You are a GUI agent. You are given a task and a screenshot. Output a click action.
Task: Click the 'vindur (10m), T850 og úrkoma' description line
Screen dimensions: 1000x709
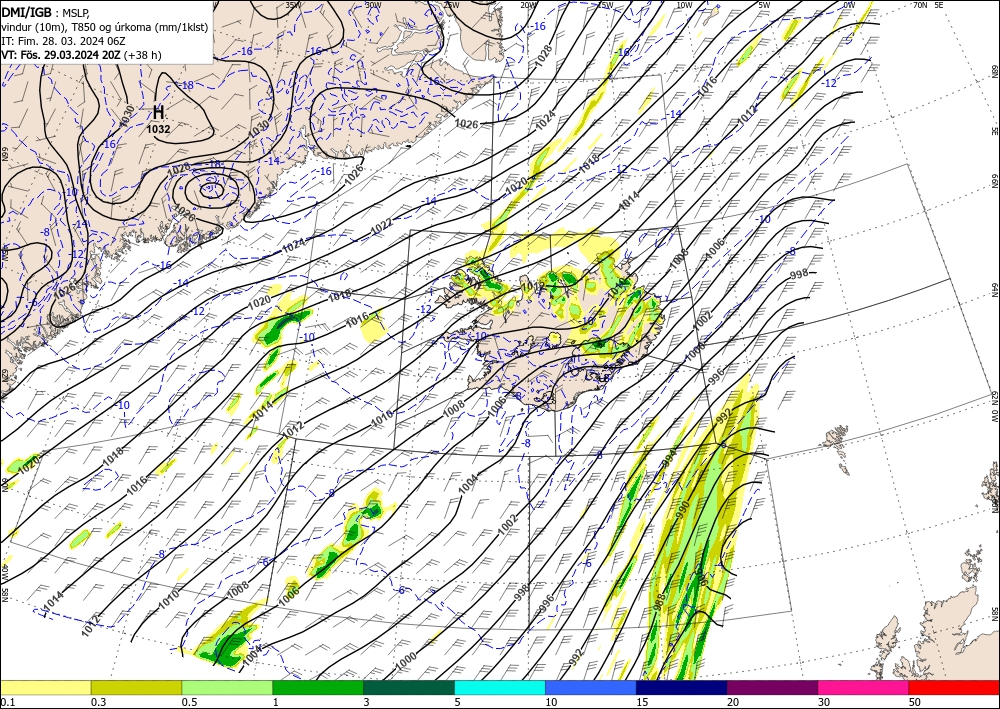pyautogui.click(x=105, y=27)
